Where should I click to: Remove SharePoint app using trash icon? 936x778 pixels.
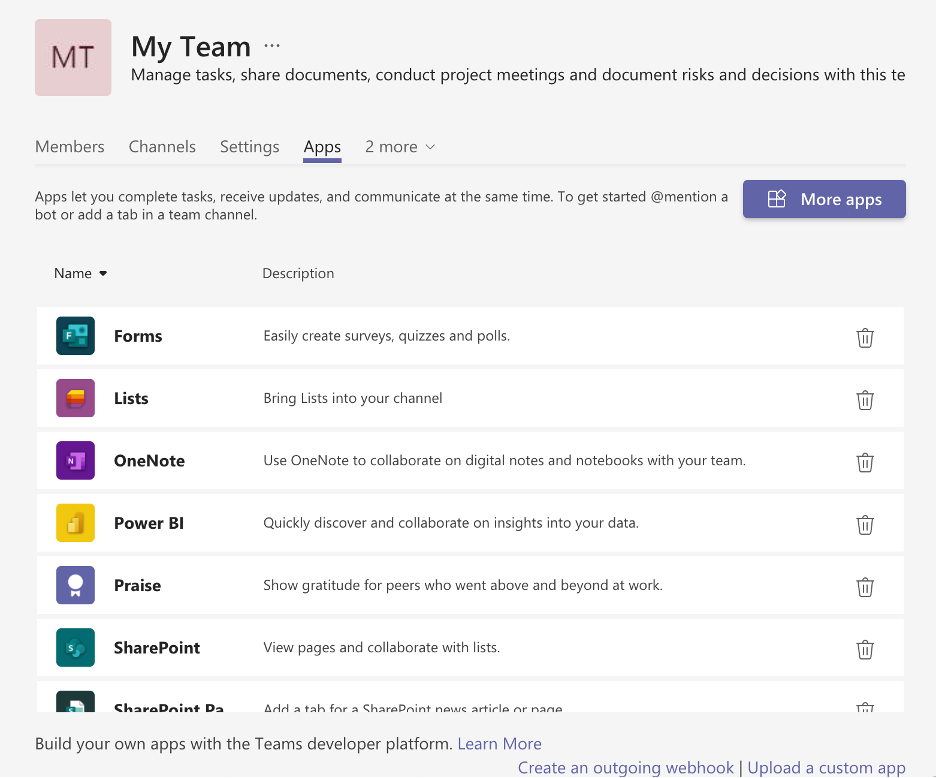[865, 649]
